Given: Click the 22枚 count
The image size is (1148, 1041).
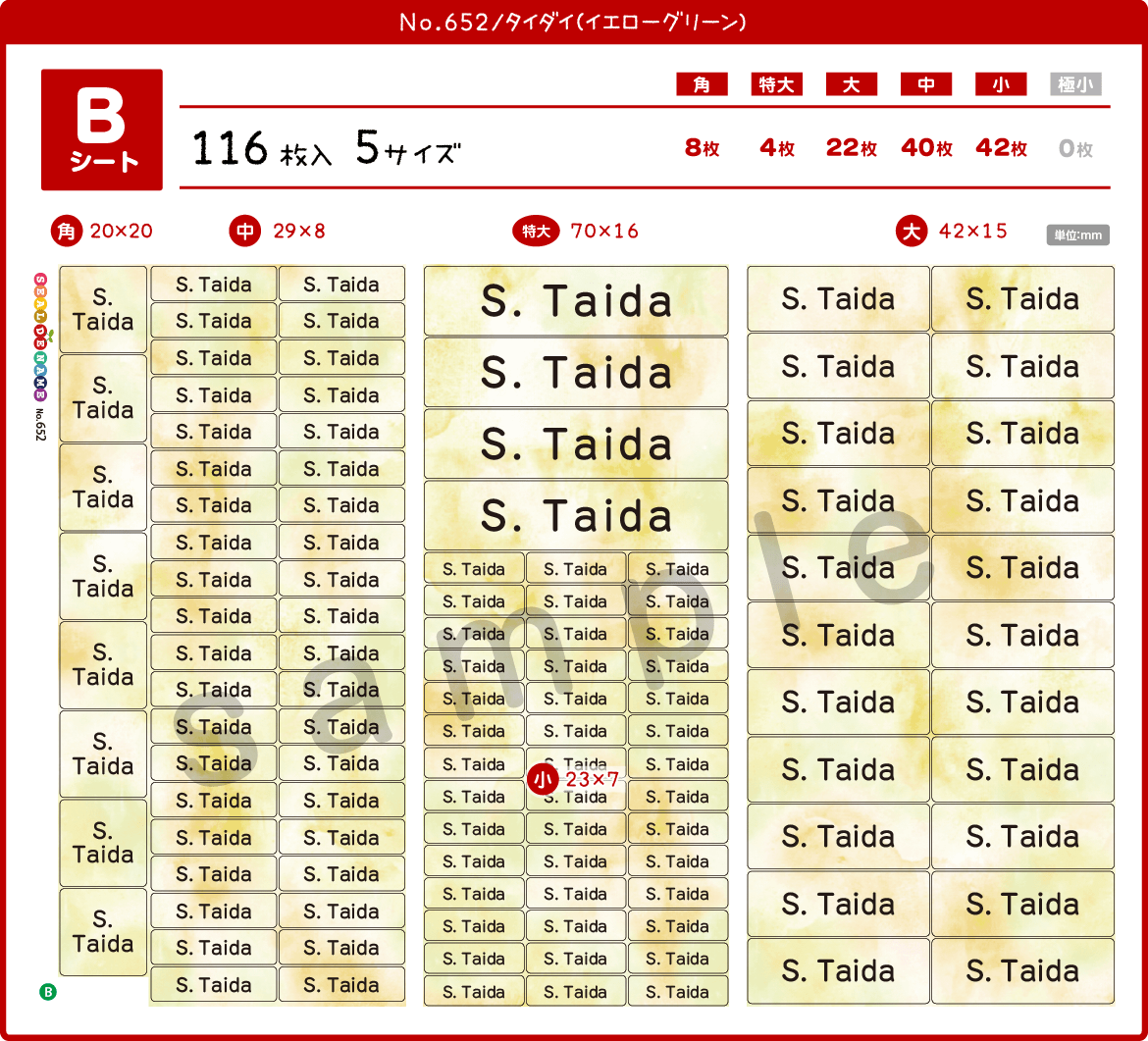Looking at the screenshot, I should click(852, 148).
